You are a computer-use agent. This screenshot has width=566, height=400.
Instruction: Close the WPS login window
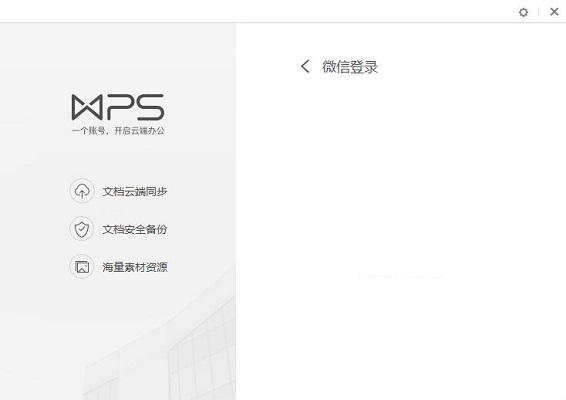[x=554, y=12]
